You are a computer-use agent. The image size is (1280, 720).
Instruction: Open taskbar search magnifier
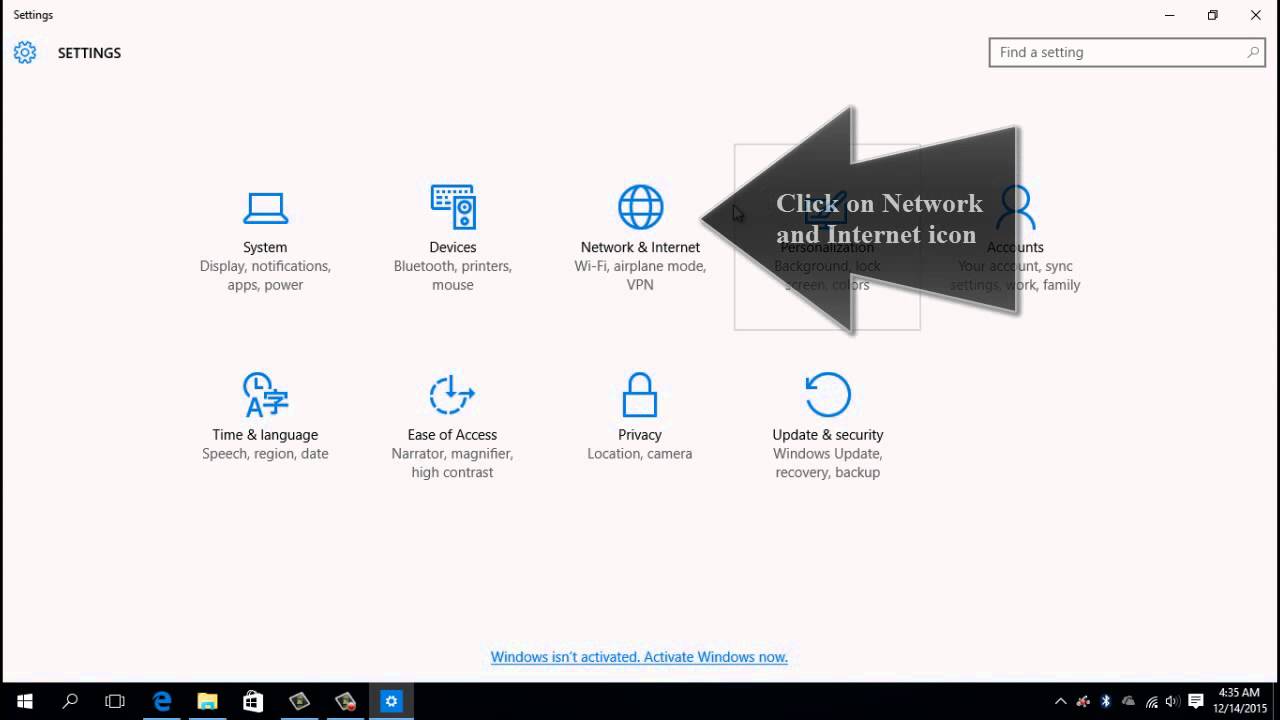(70, 701)
